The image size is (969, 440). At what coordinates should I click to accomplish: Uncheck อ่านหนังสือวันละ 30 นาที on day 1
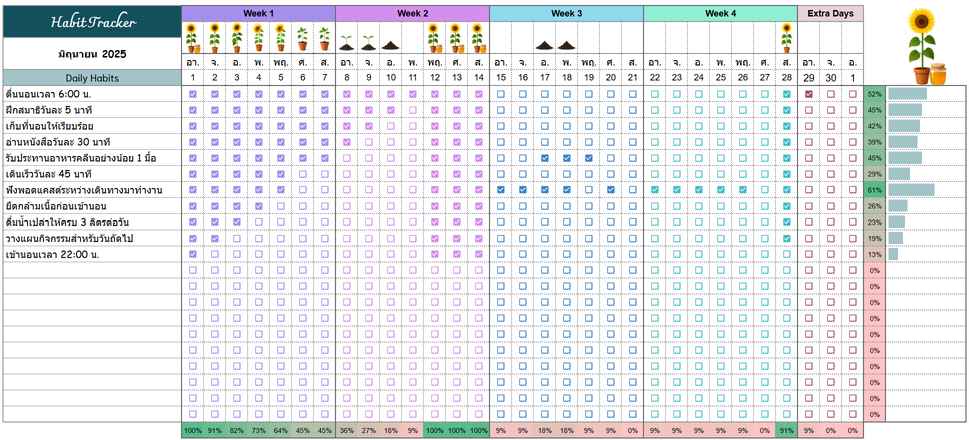(192, 142)
